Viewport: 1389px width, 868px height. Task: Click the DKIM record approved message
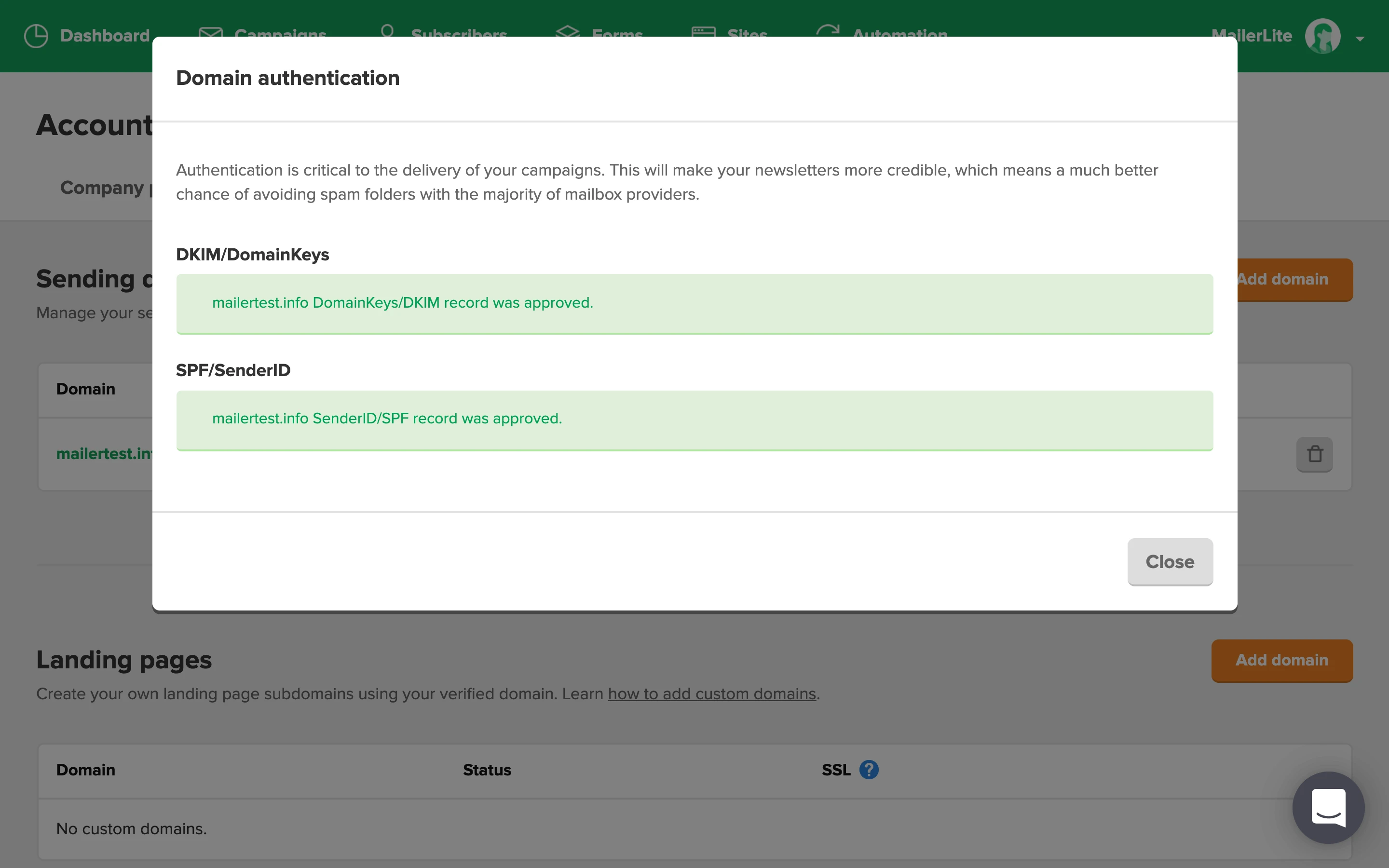click(x=402, y=302)
